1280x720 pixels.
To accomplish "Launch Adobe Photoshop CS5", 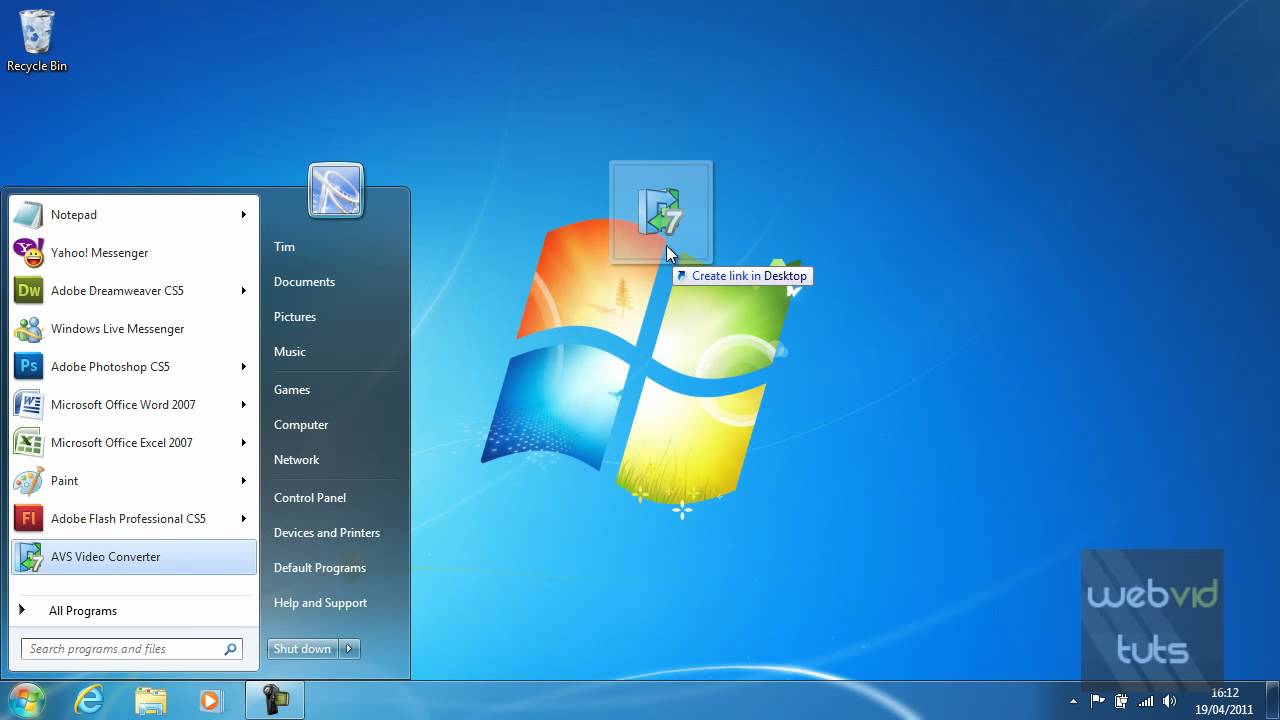I will [110, 366].
